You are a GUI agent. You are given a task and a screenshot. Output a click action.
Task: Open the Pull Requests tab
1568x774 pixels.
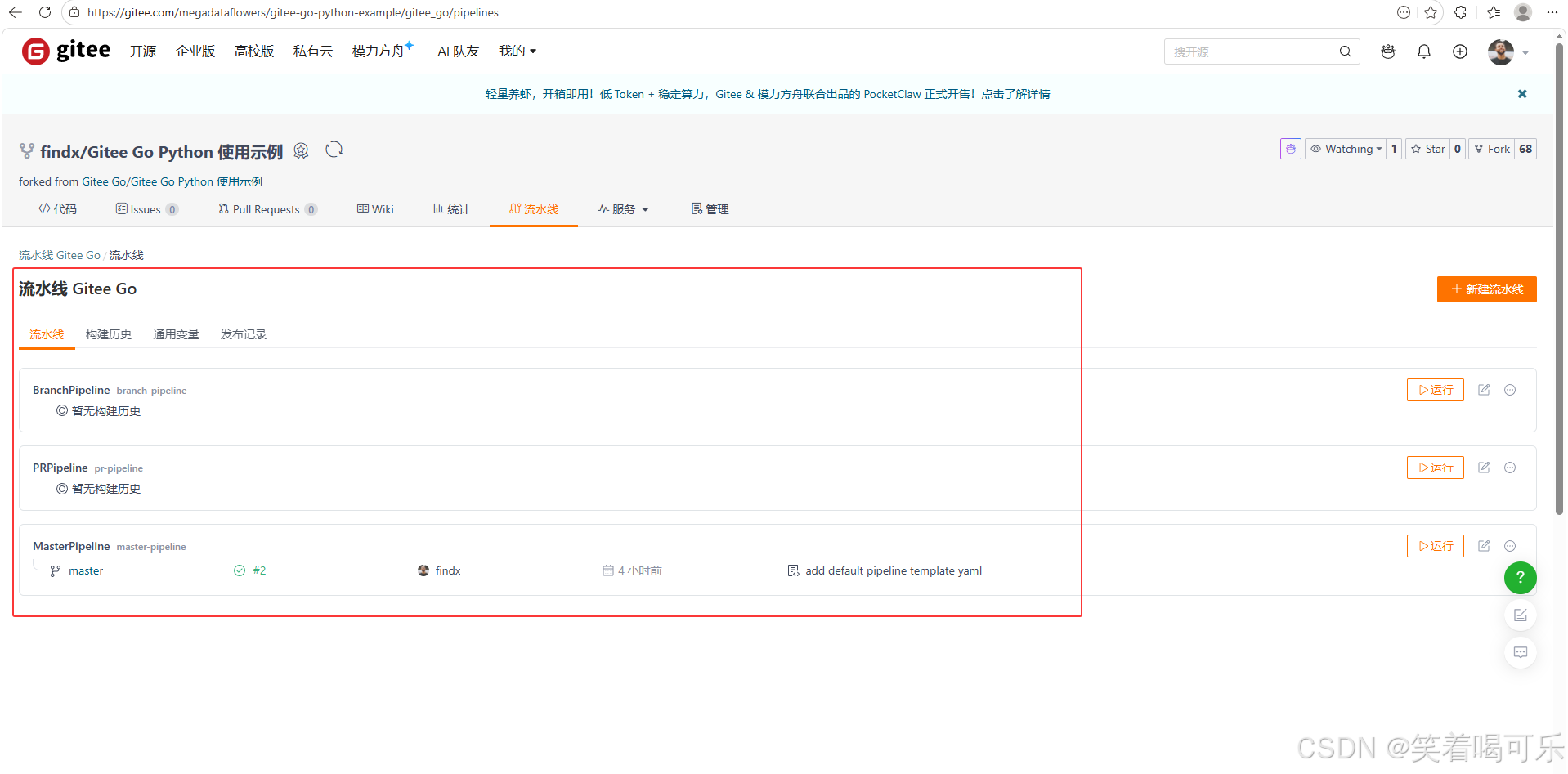point(267,209)
